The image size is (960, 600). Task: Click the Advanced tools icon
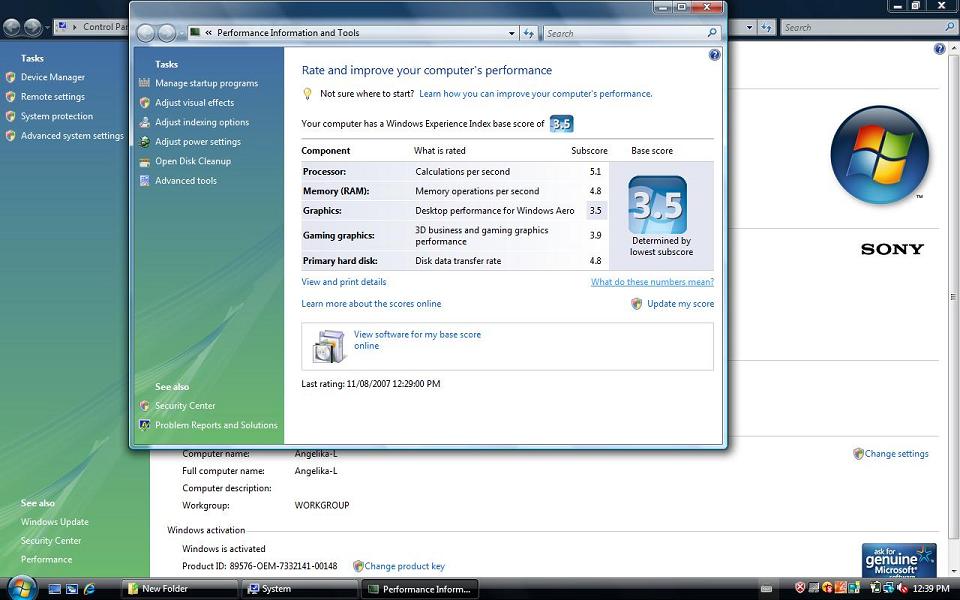point(144,181)
